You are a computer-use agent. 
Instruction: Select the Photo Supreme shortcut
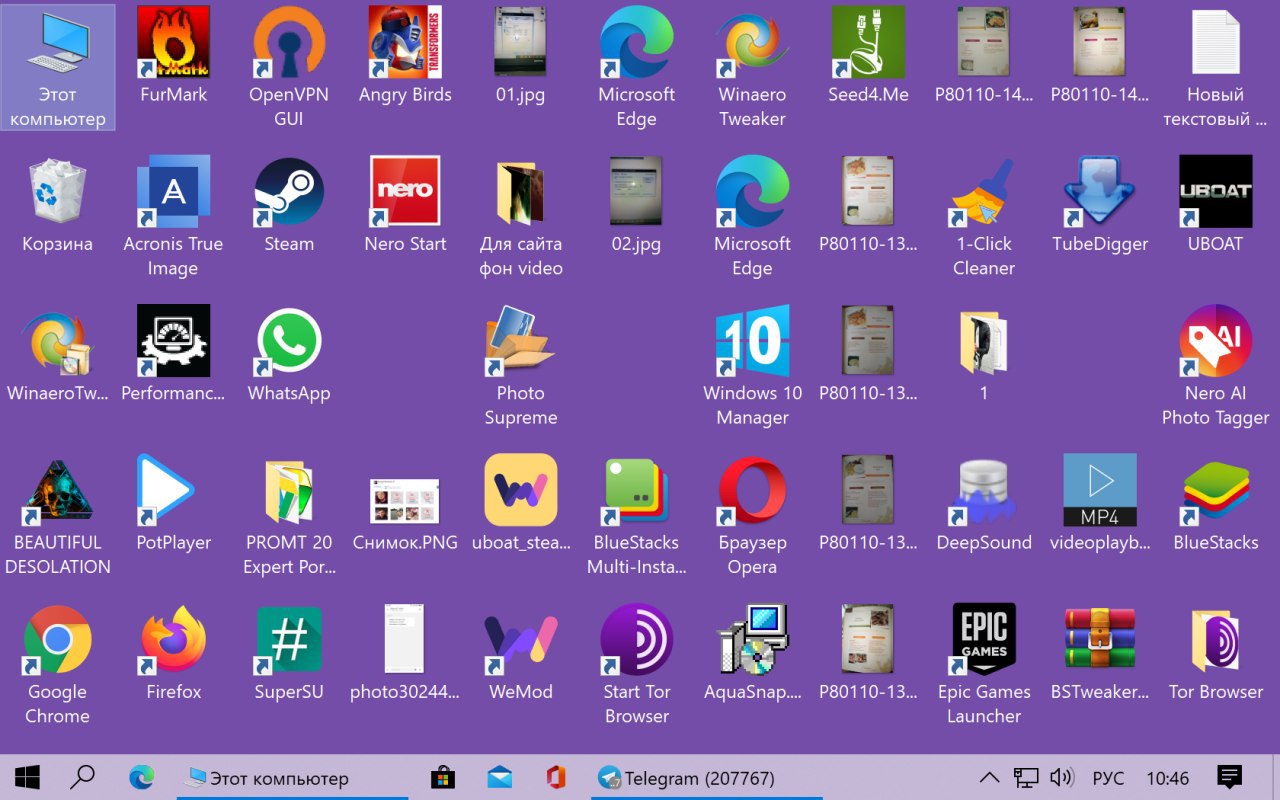coord(521,342)
